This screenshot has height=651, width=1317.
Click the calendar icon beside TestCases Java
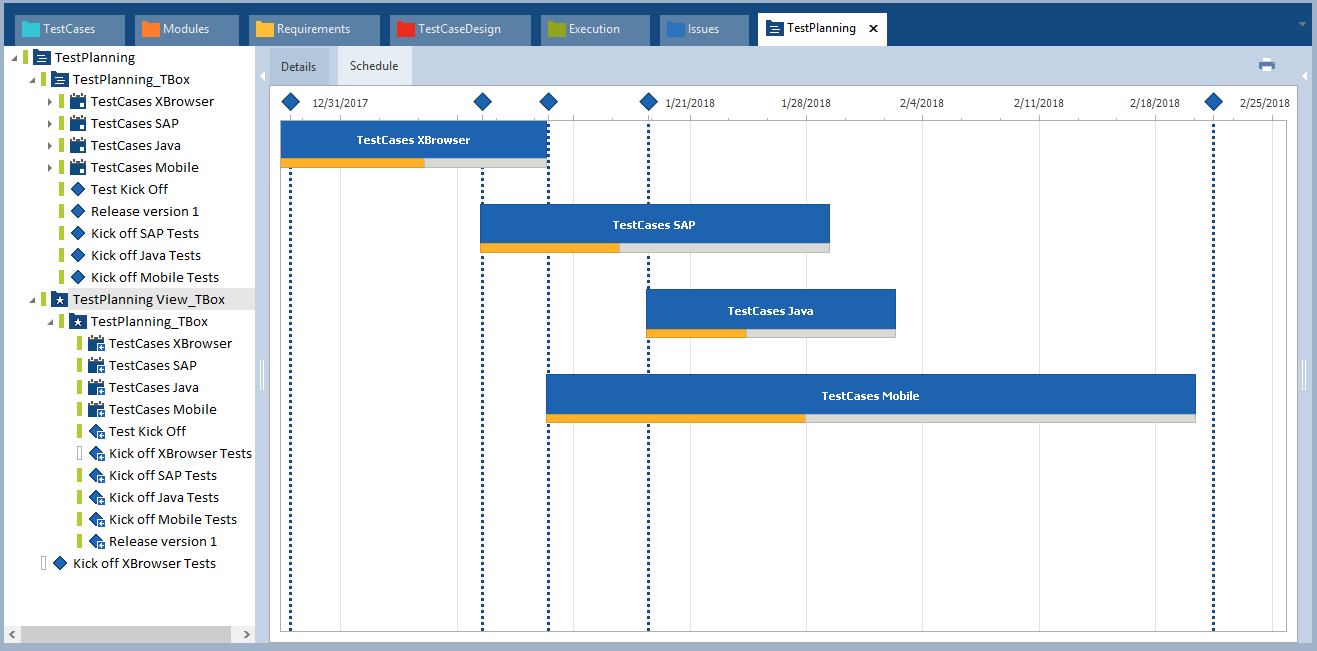click(x=77, y=146)
